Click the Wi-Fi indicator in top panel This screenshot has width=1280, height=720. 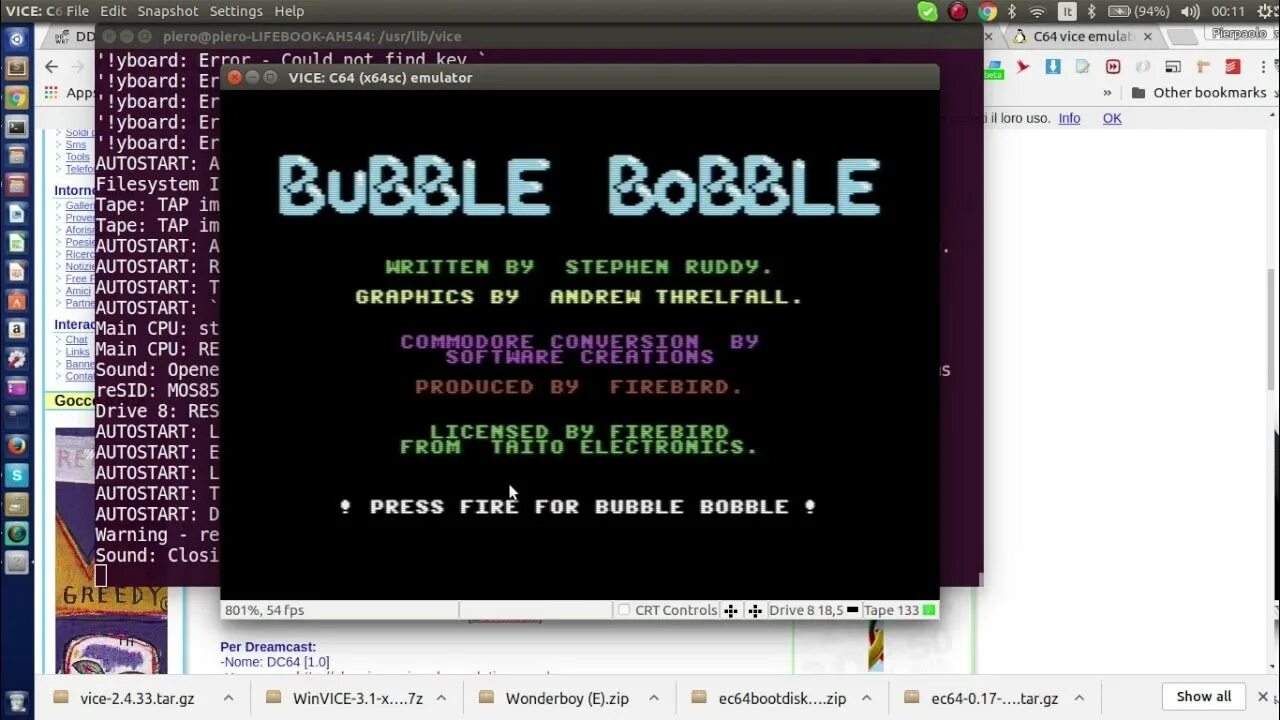coord(1037,11)
